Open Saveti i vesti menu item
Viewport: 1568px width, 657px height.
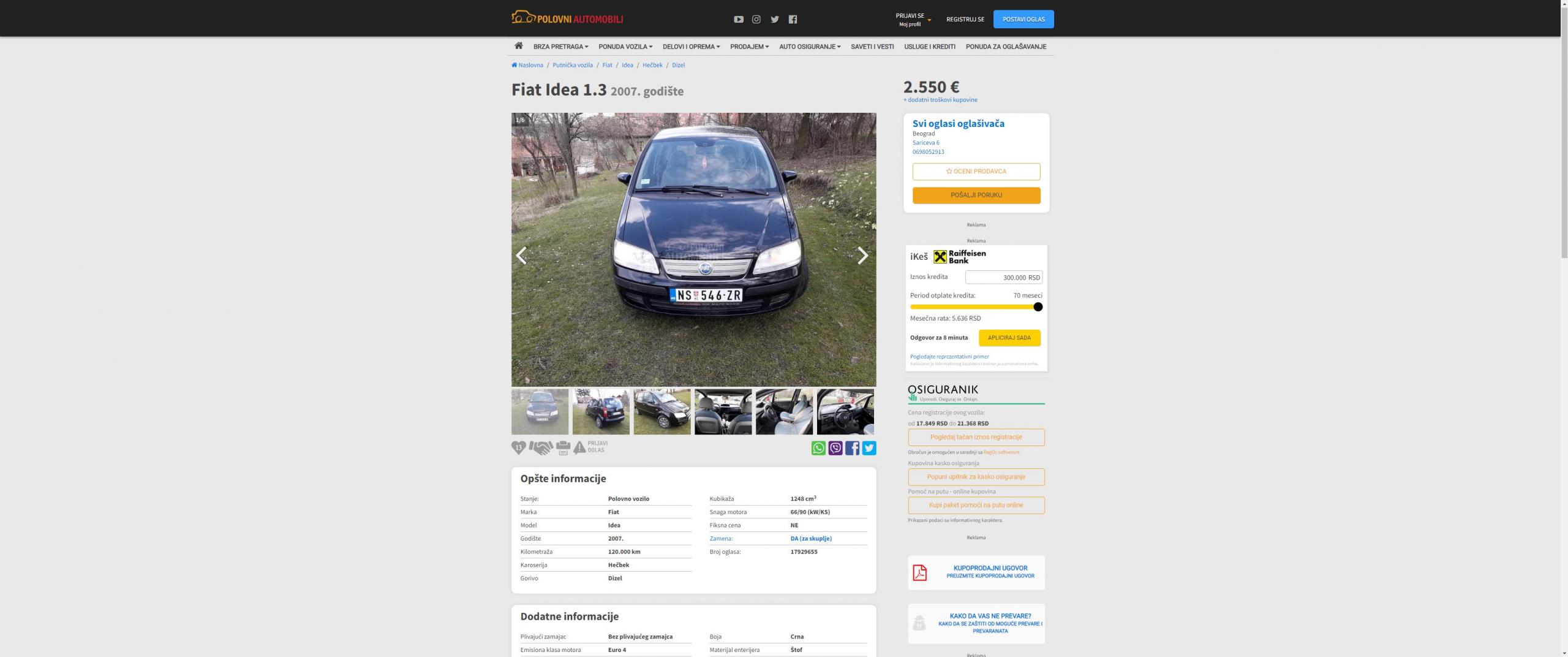pos(872,47)
